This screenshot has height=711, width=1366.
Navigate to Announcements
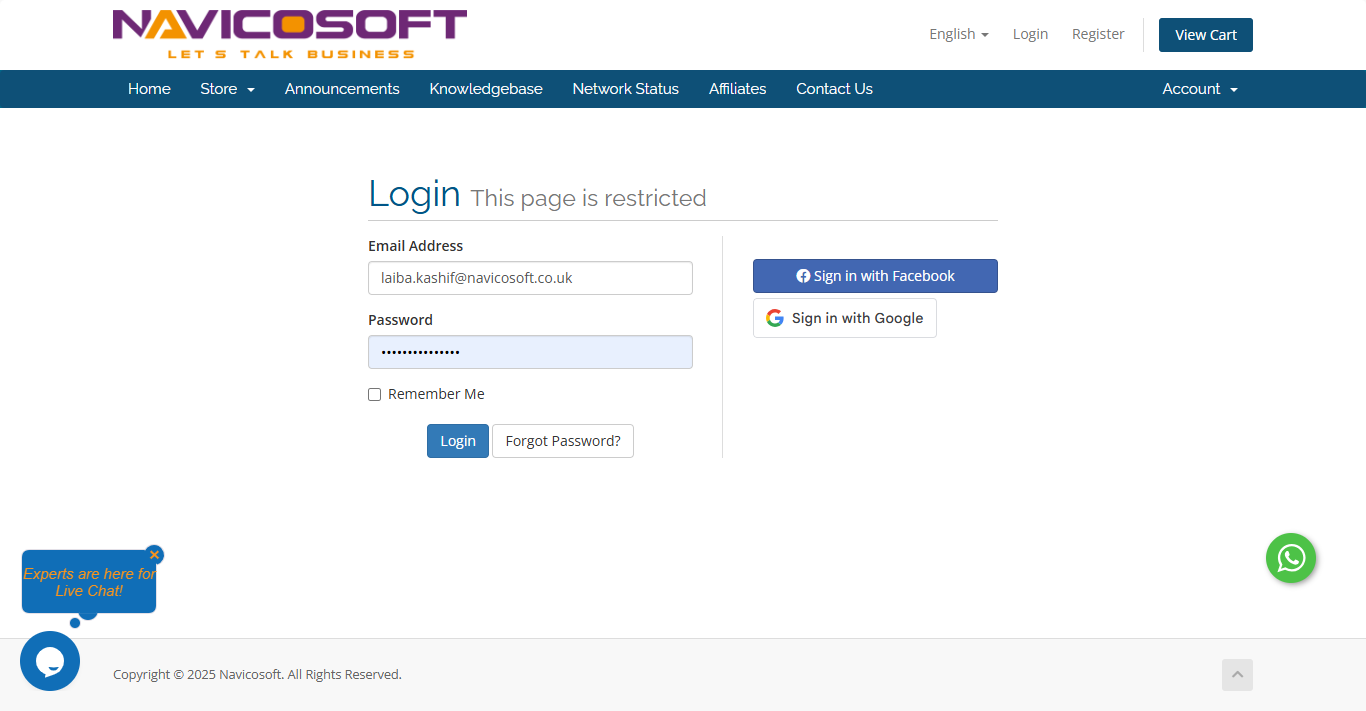click(x=342, y=89)
